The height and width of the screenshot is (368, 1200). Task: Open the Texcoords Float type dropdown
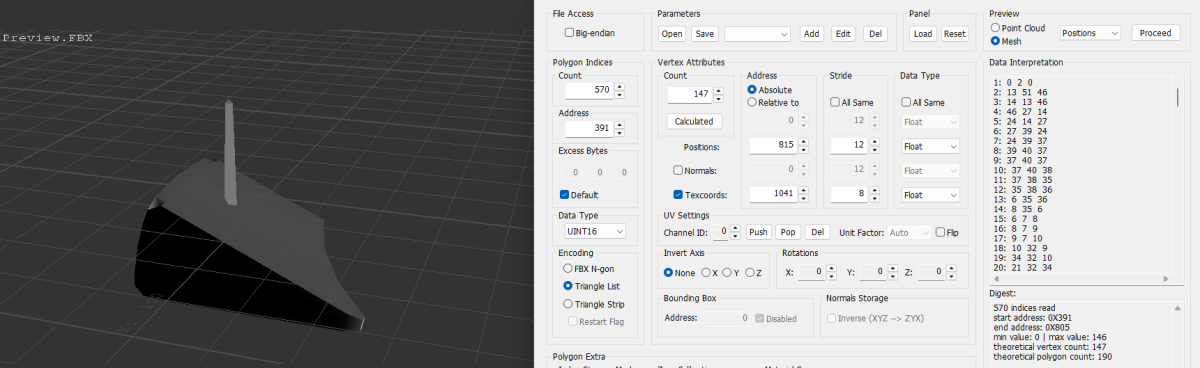[930, 194]
